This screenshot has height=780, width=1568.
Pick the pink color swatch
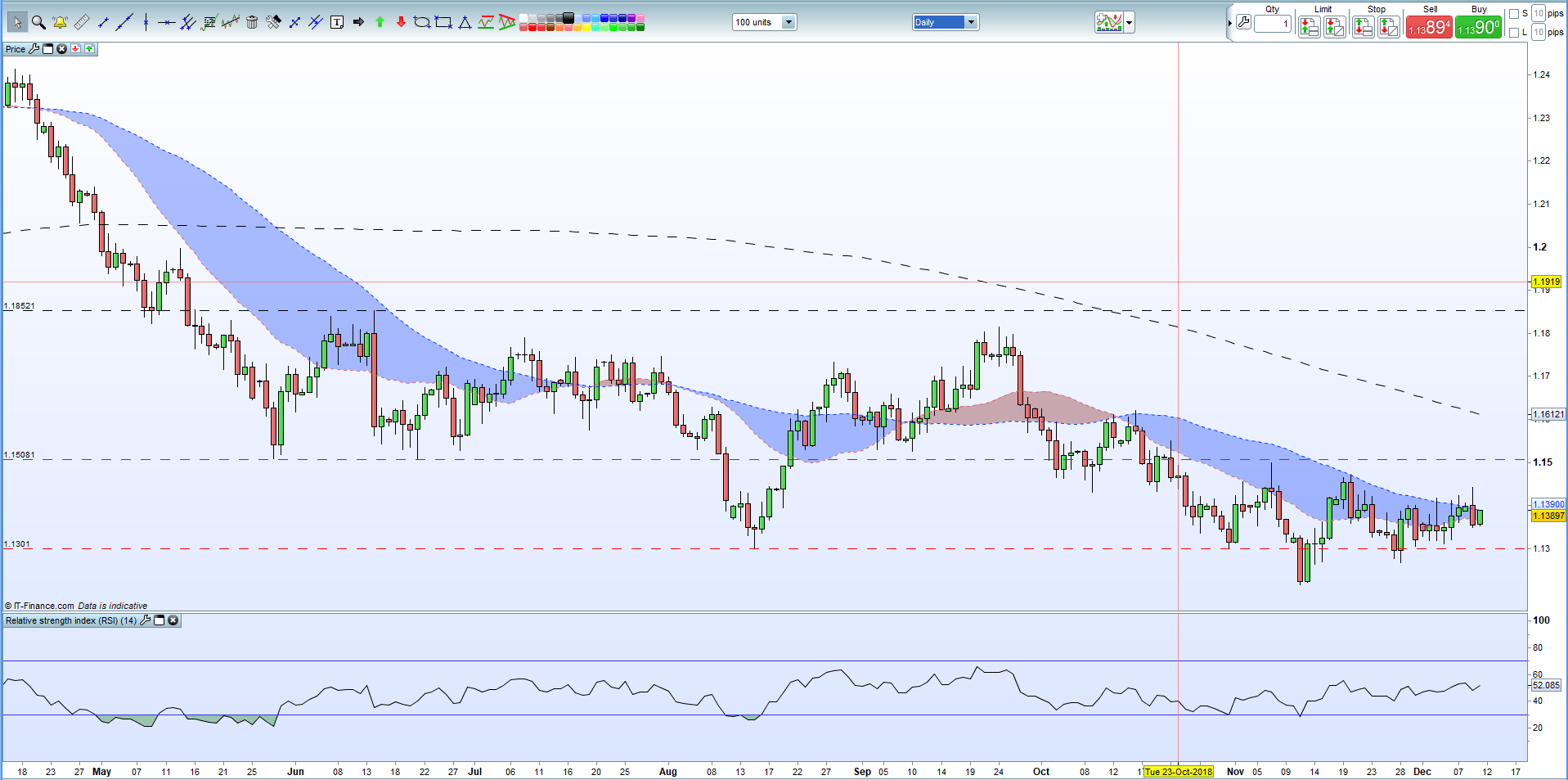pyautogui.click(x=640, y=18)
